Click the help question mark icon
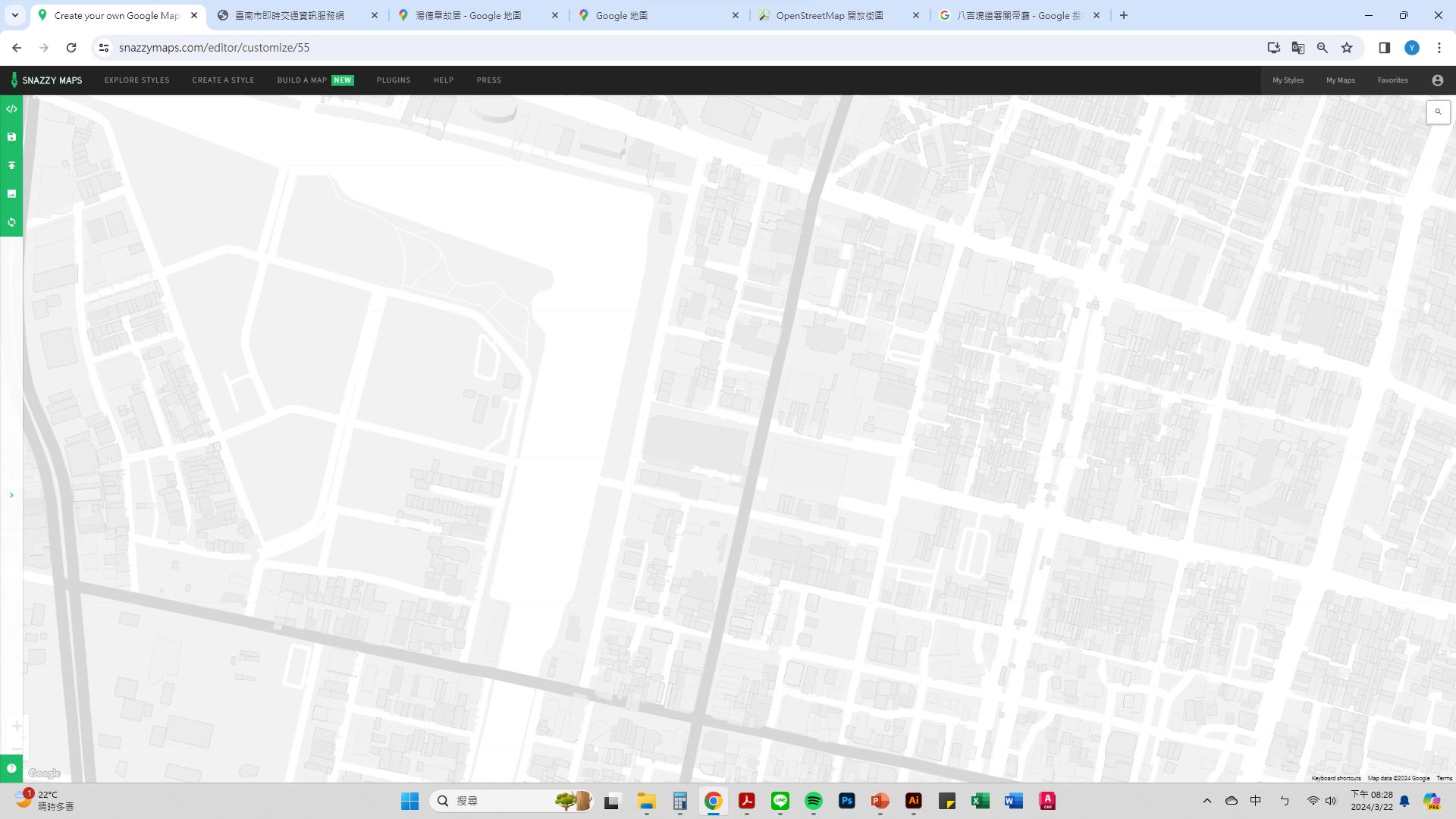1456x819 pixels. pos(11,768)
